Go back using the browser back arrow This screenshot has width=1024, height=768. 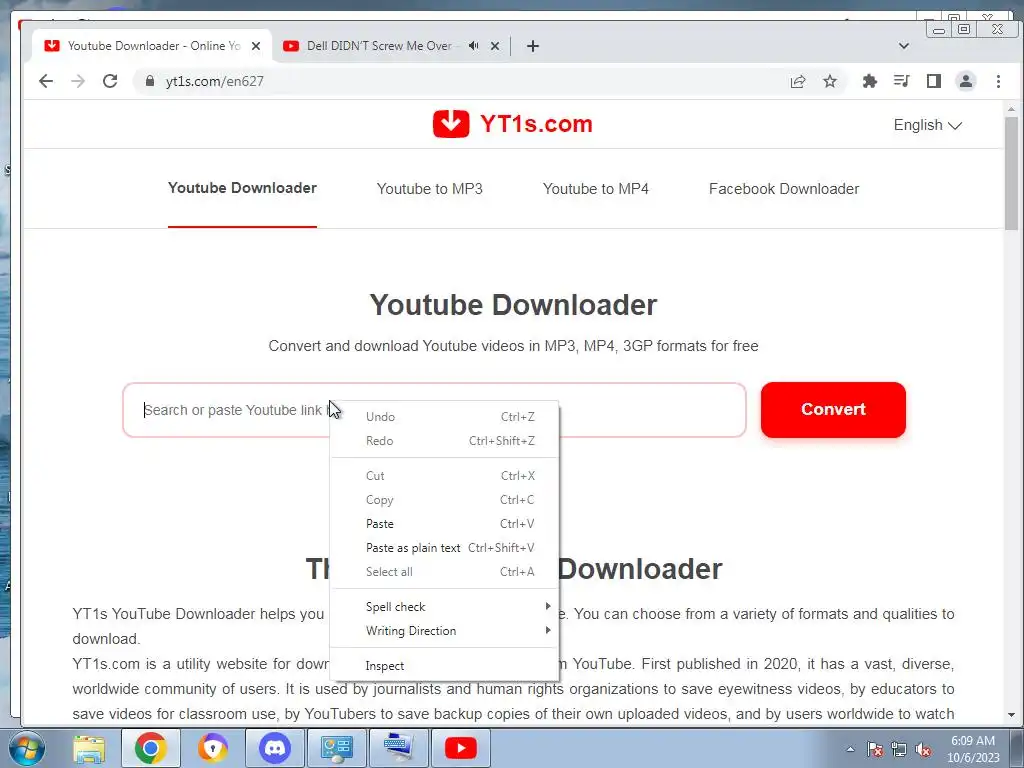click(x=46, y=81)
